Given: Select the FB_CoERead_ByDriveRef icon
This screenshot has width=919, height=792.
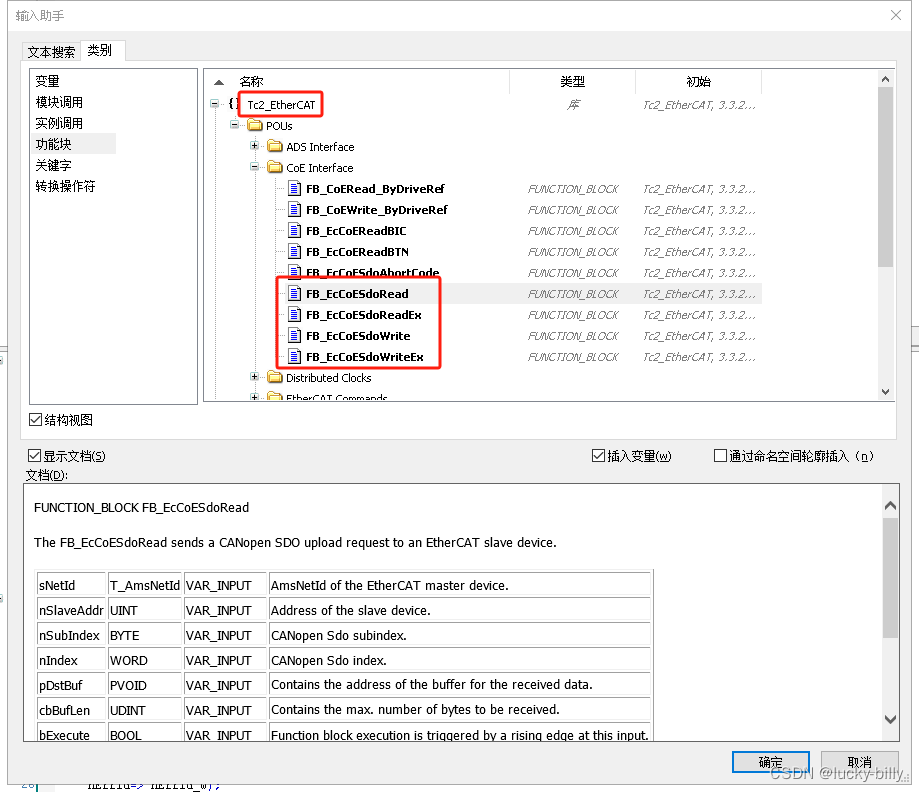Looking at the screenshot, I should tap(293, 188).
